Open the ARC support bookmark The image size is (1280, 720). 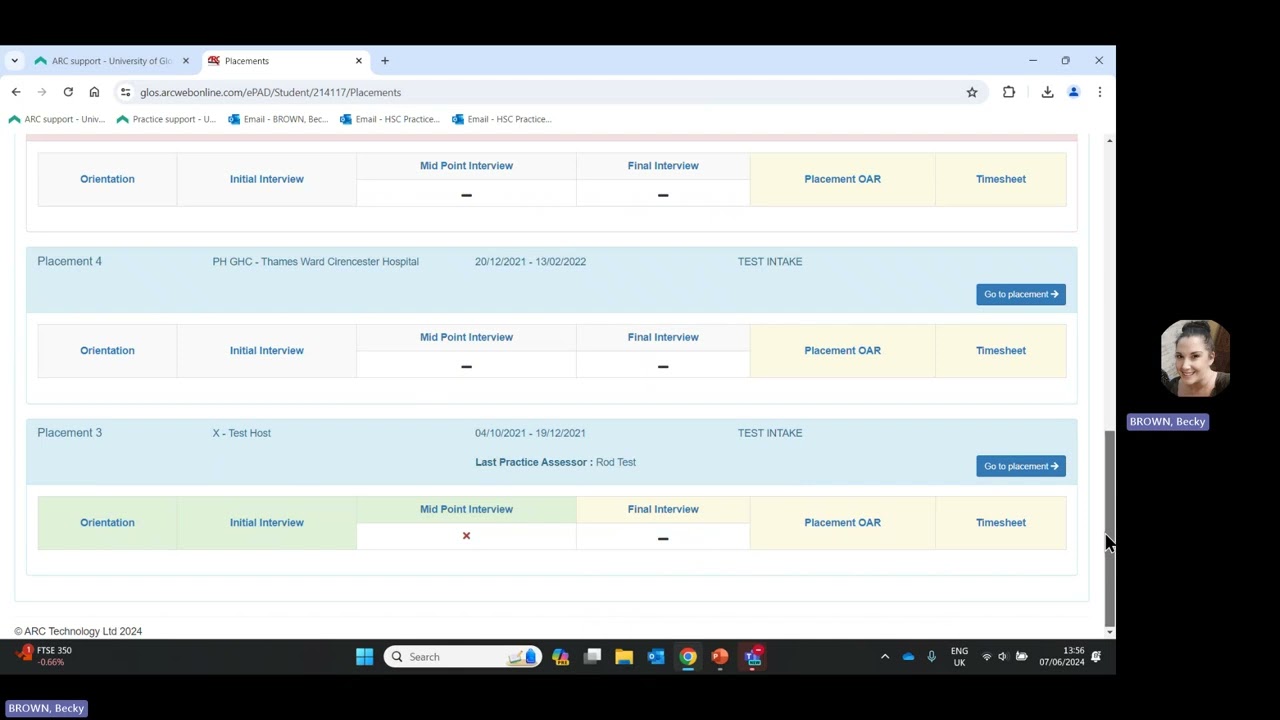[x=57, y=119]
